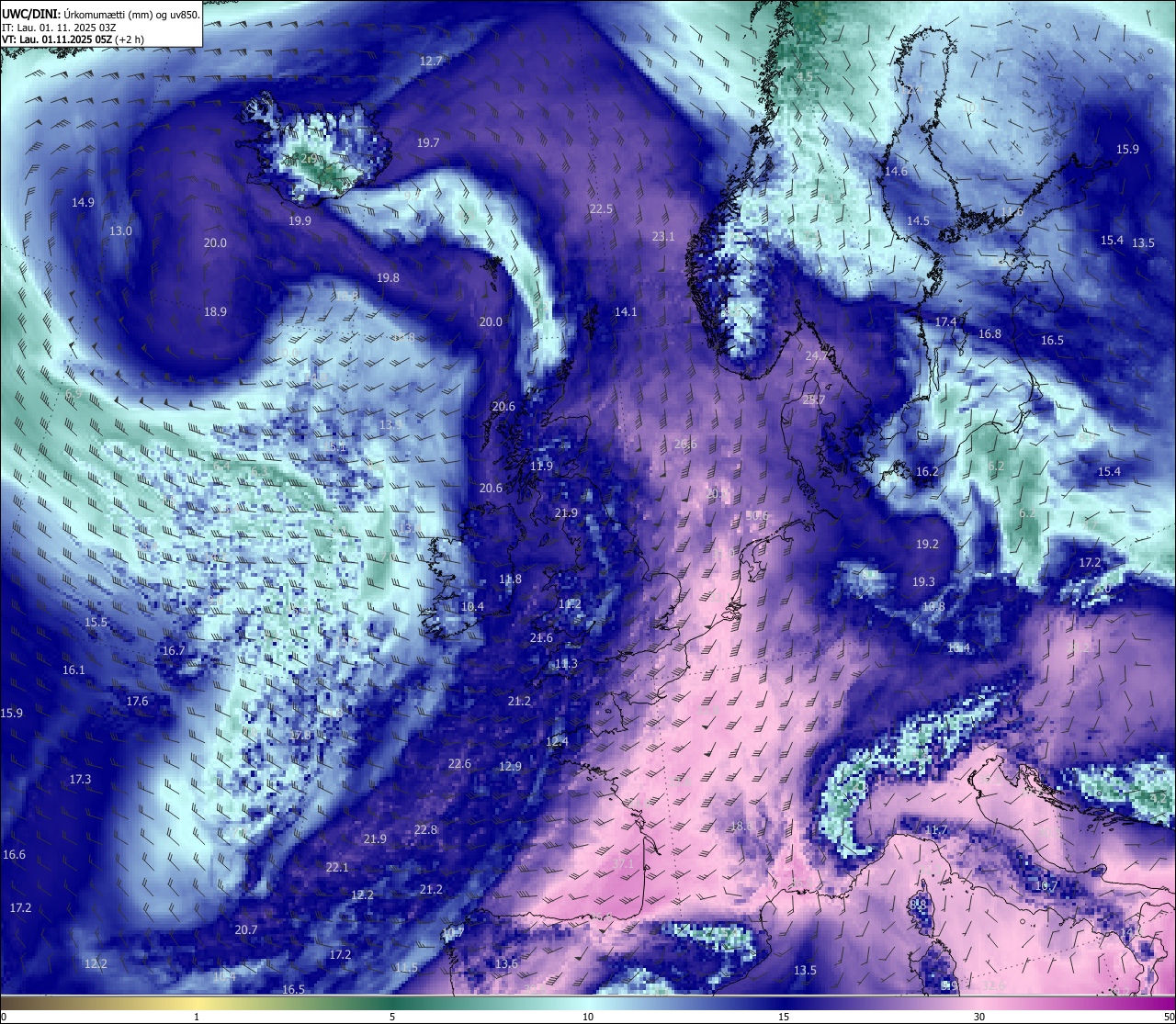
Task: Click the 22.6 value on the map
Action: pyautogui.click(x=459, y=764)
